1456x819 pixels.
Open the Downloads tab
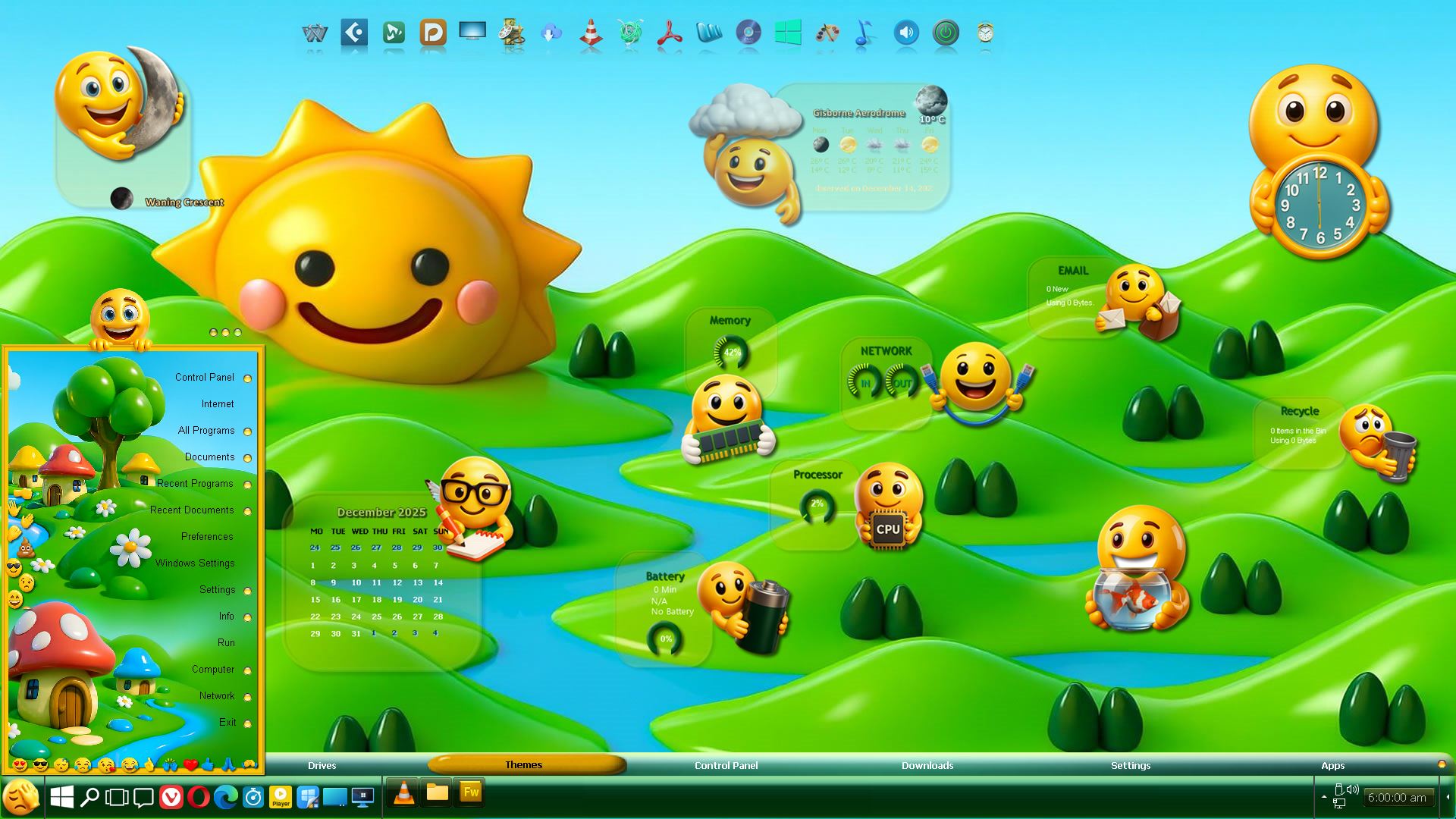[927, 765]
